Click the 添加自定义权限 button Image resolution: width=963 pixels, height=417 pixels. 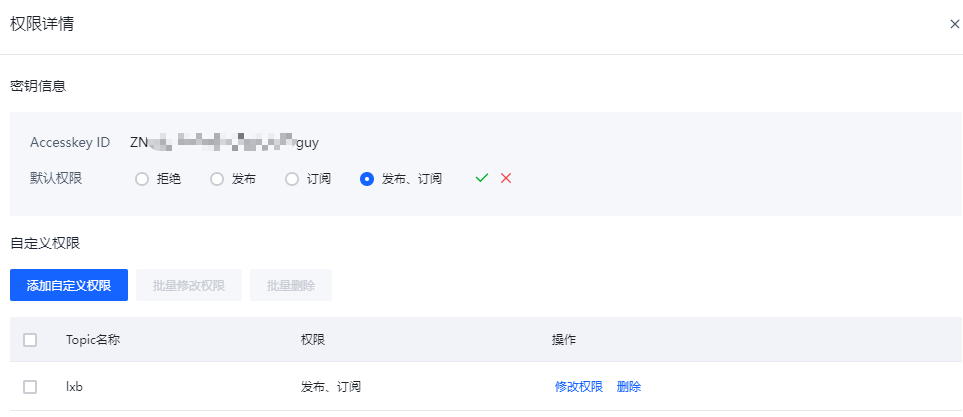coord(69,285)
